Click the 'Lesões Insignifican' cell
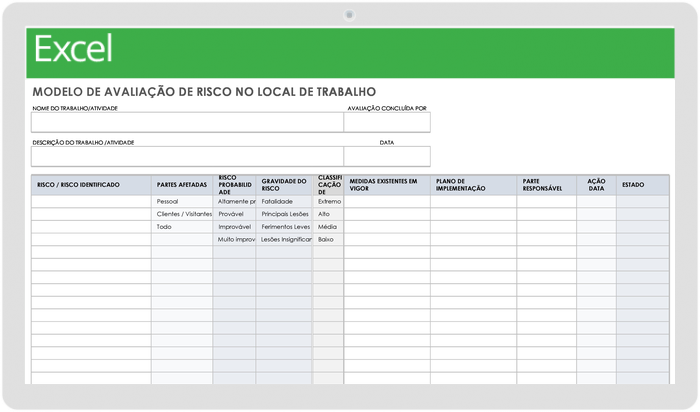Screen dimensions: 700x412 (284, 240)
